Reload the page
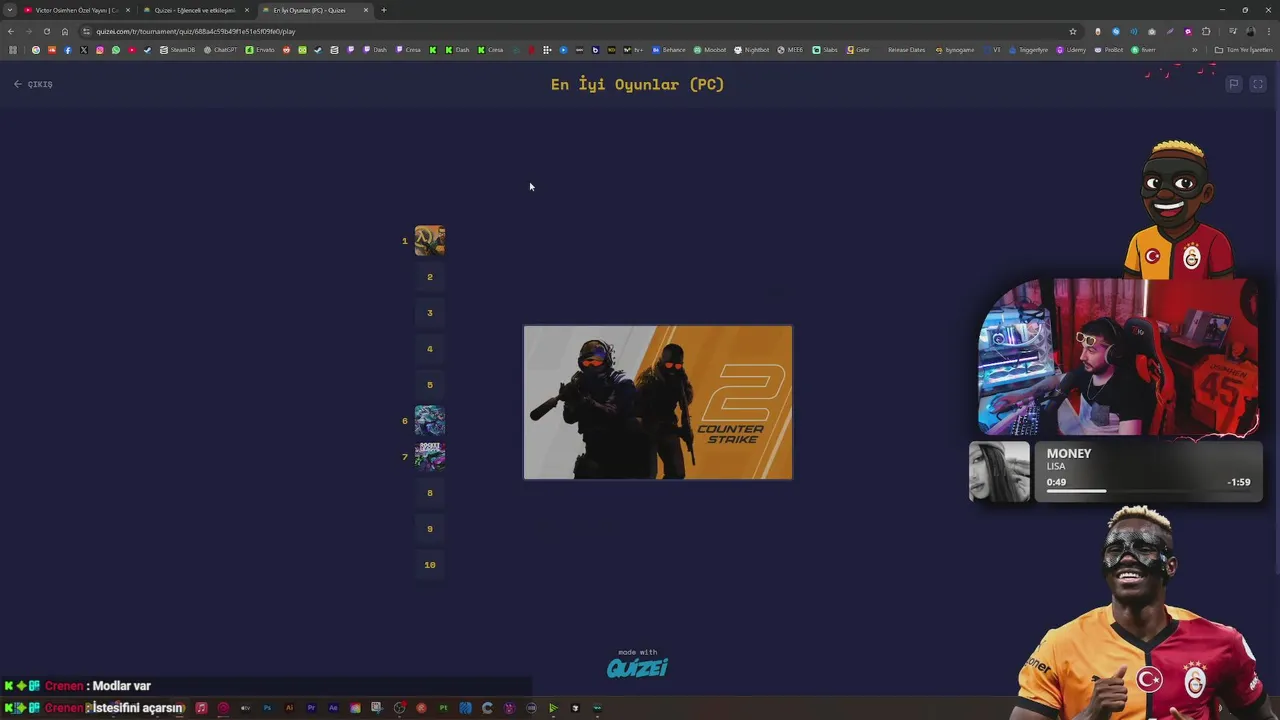The image size is (1280, 720). 46,31
